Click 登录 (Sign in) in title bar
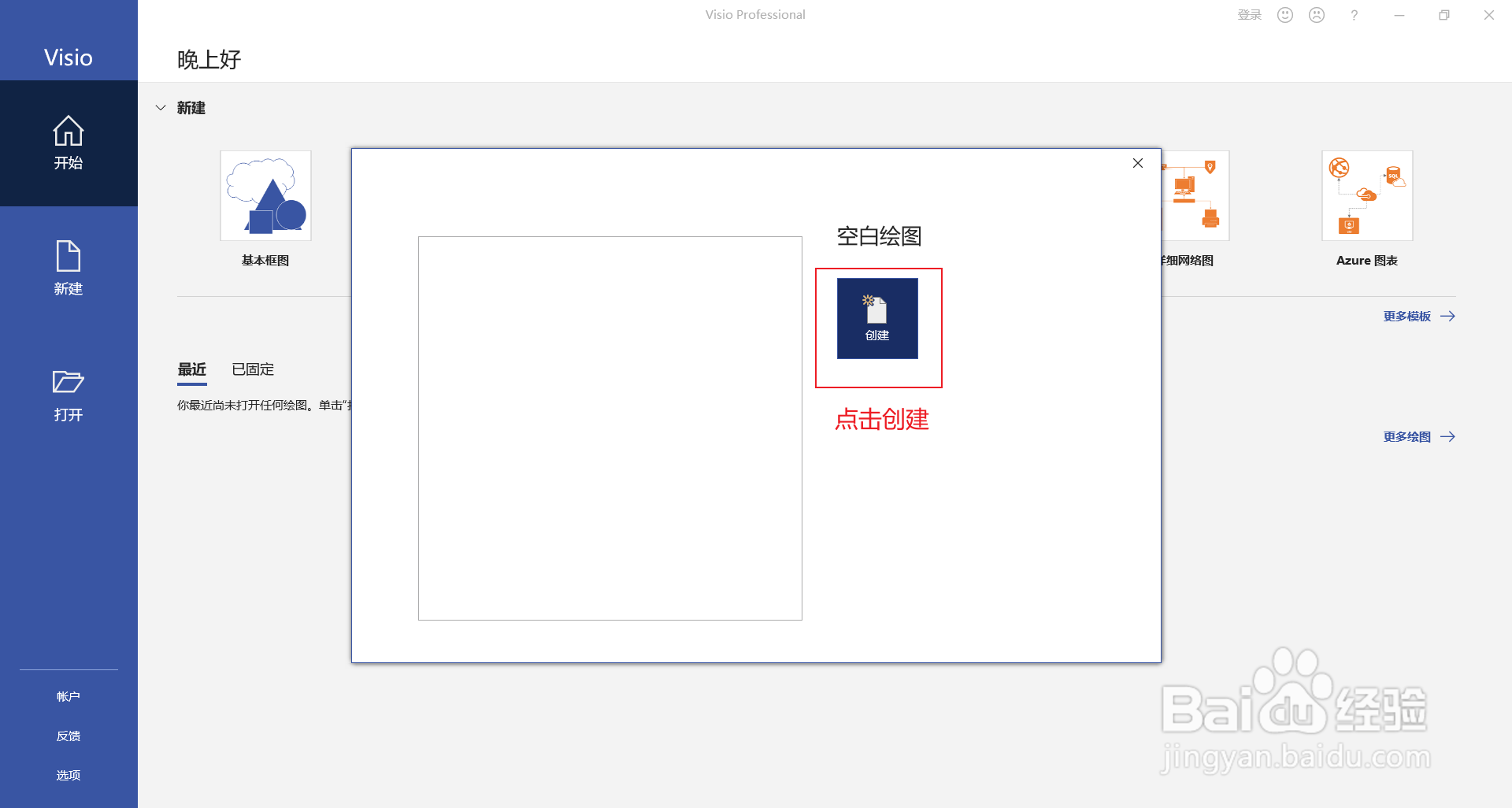Viewport: 1512px width, 808px height. tap(1250, 15)
